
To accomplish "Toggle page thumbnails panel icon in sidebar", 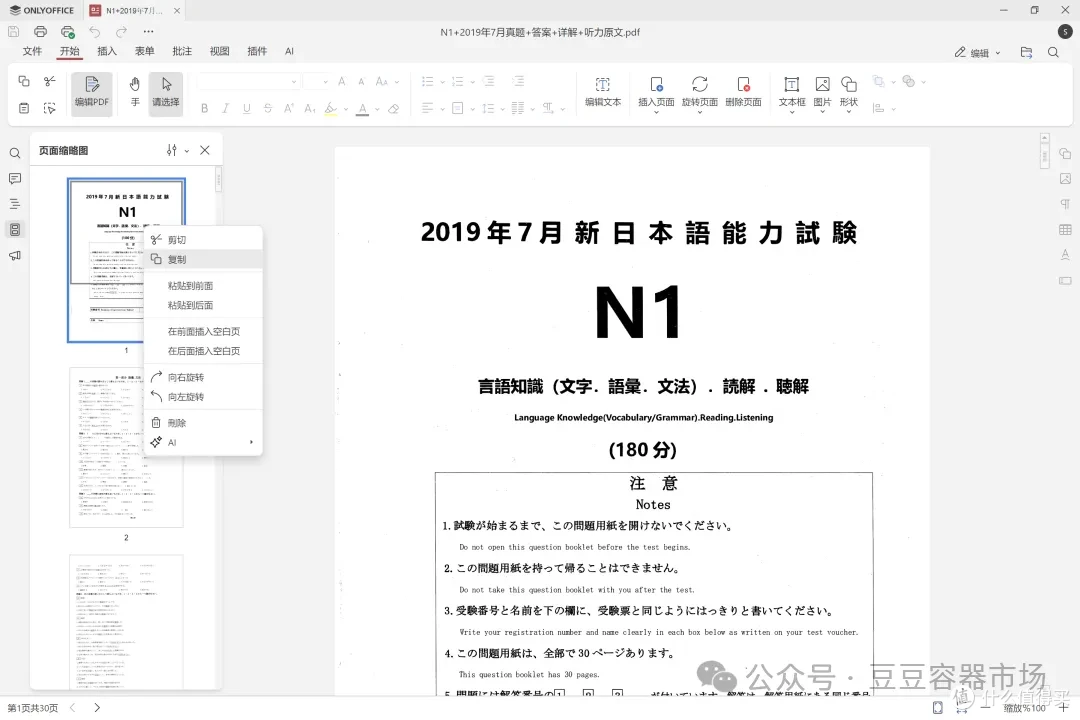I will pos(14,229).
